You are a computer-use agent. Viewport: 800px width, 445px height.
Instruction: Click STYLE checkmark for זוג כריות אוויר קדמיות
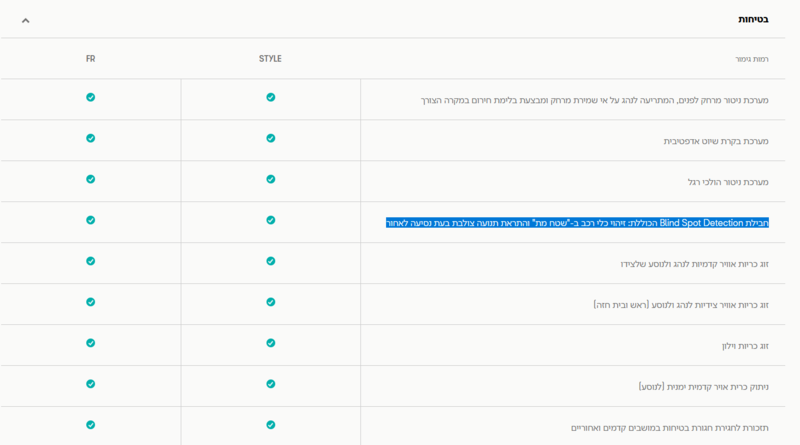pyautogui.click(x=270, y=261)
